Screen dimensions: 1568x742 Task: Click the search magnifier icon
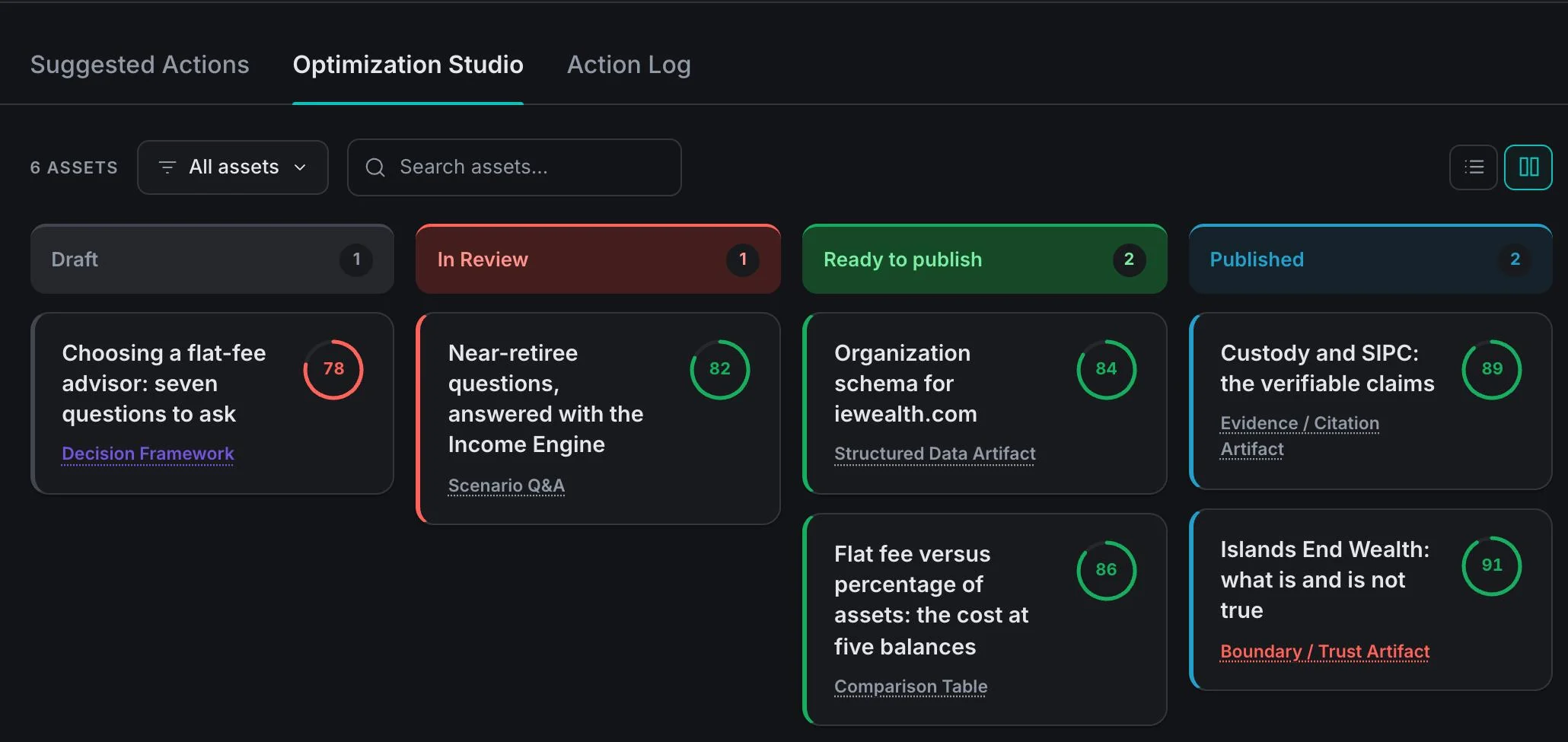coord(375,167)
